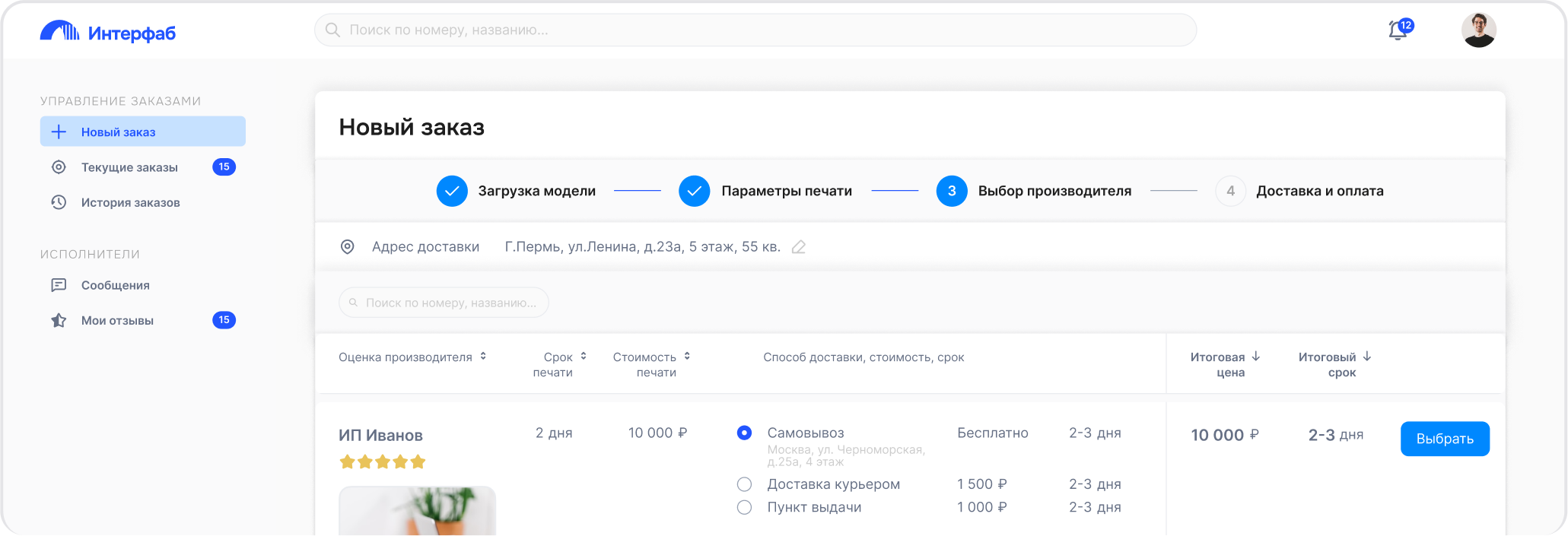The width and height of the screenshot is (1568, 536).
Task: Go to Доставка и оплата step
Action: (x=1299, y=191)
